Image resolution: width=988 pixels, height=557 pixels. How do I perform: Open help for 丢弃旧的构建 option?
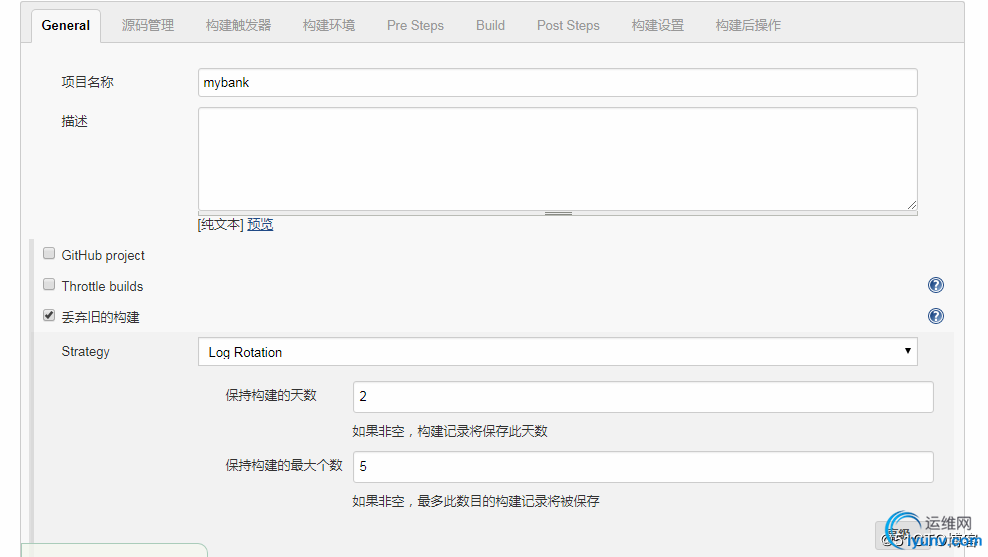pos(936,316)
